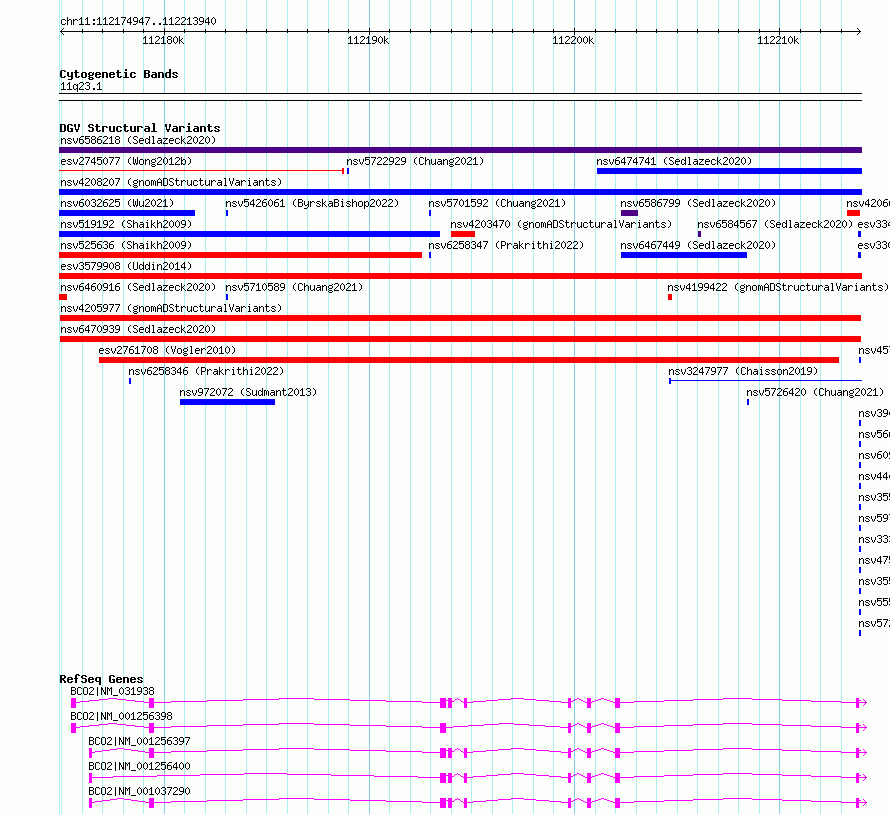890x814 pixels.
Task: Click nsv5722929 (Chuang2021) label
Action: [415, 161]
